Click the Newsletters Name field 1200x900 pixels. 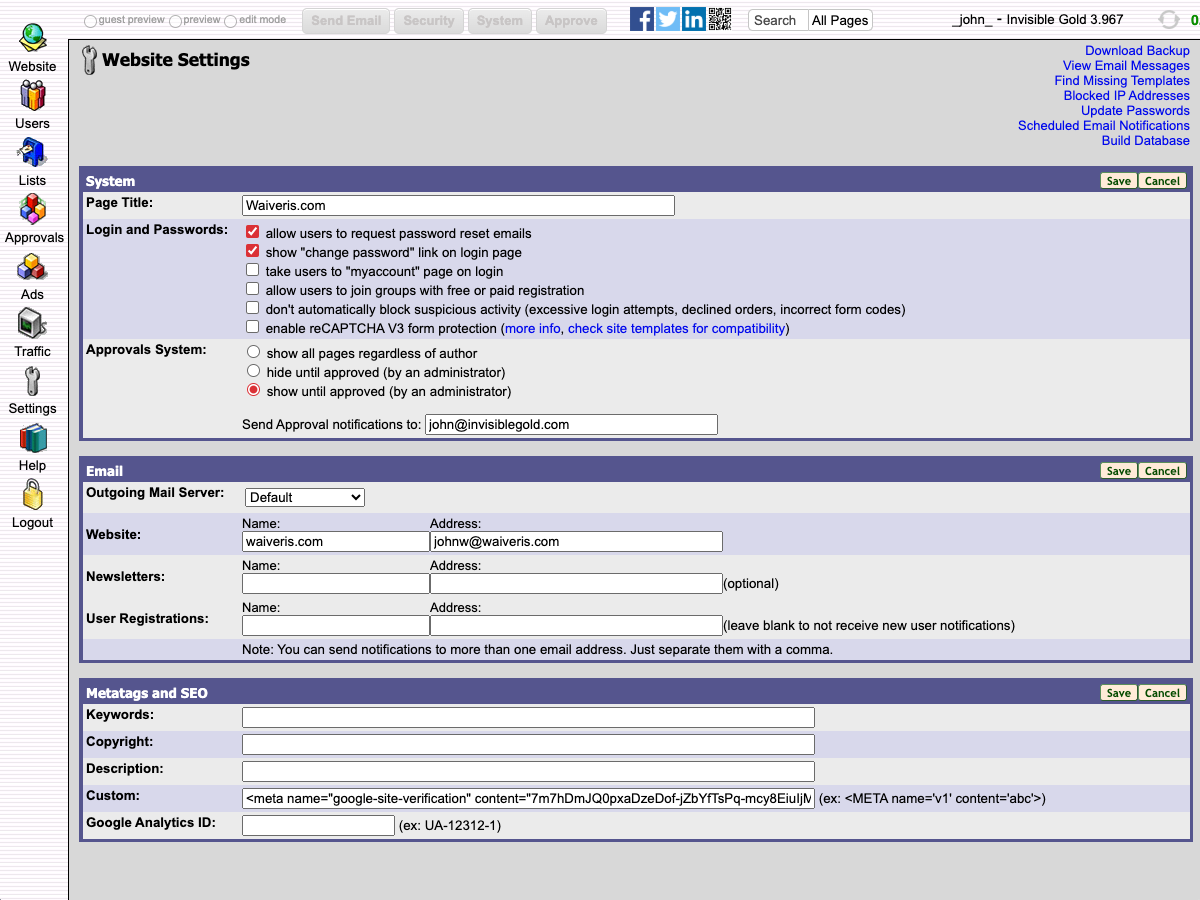[x=336, y=583]
